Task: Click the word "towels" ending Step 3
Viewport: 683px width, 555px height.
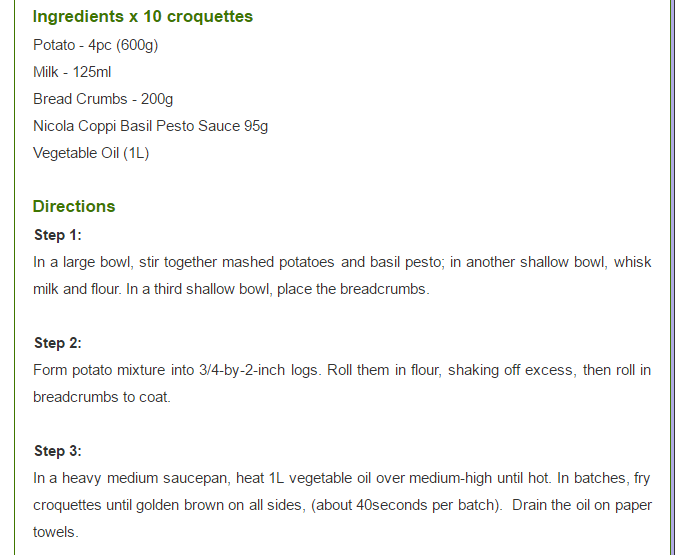Action: pos(55,532)
